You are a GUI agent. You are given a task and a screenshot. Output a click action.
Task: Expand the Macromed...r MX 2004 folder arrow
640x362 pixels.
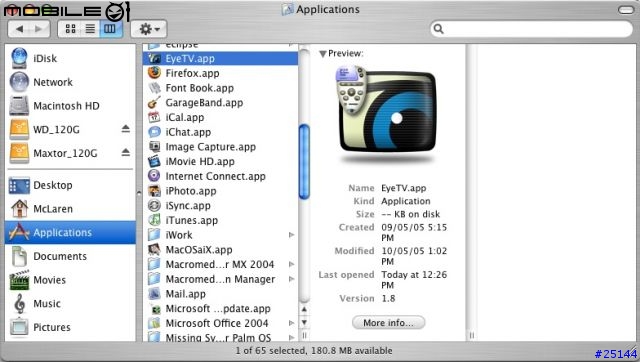291,264
